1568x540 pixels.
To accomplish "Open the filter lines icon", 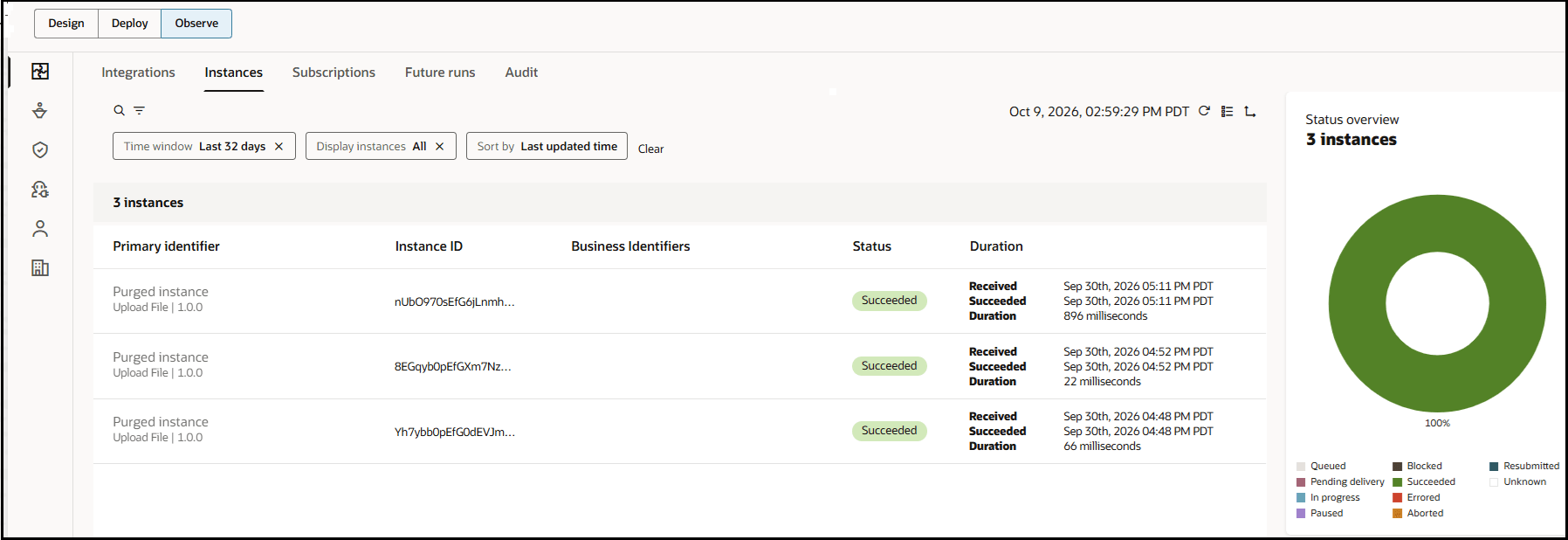I will click(139, 111).
